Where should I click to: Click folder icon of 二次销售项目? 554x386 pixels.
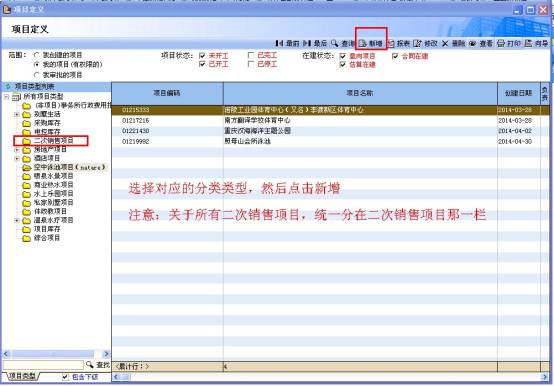(x=26, y=141)
